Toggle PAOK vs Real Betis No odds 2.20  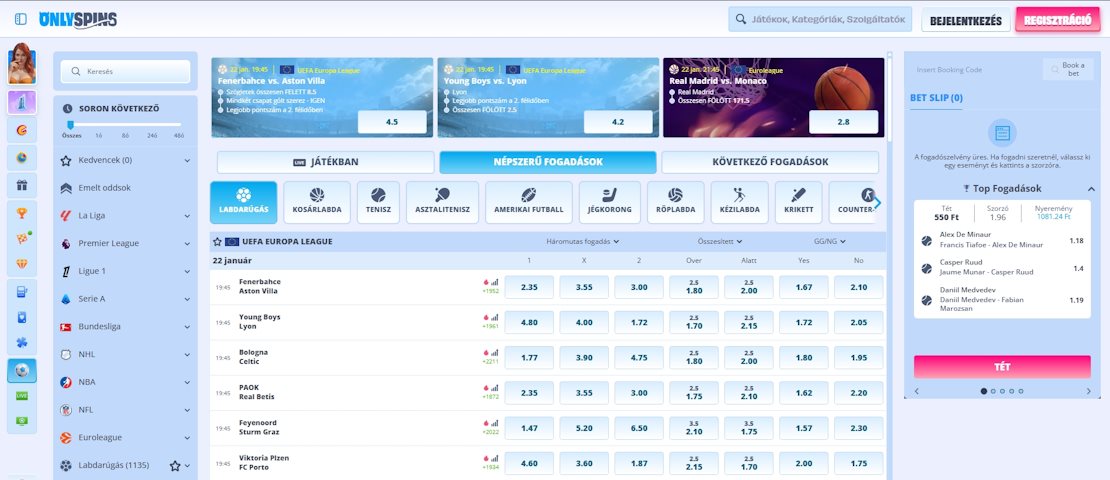click(859, 393)
